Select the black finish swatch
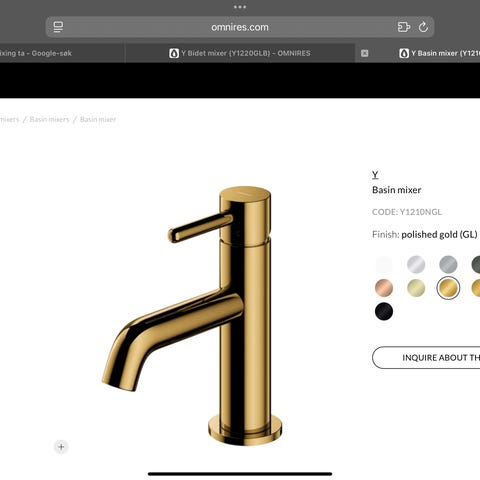The height and width of the screenshot is (480, 480). (x=384, y=311)
